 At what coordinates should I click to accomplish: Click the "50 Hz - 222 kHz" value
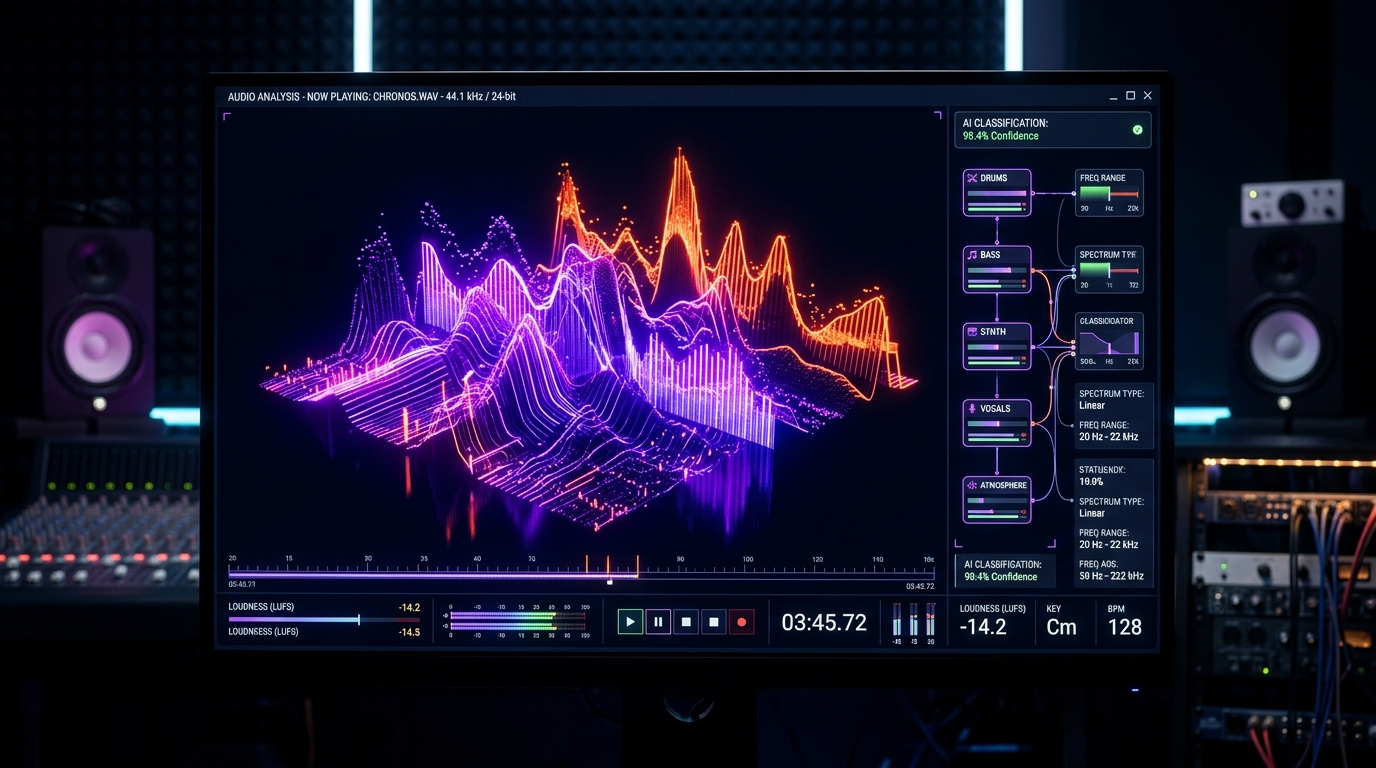[1111, 577]
